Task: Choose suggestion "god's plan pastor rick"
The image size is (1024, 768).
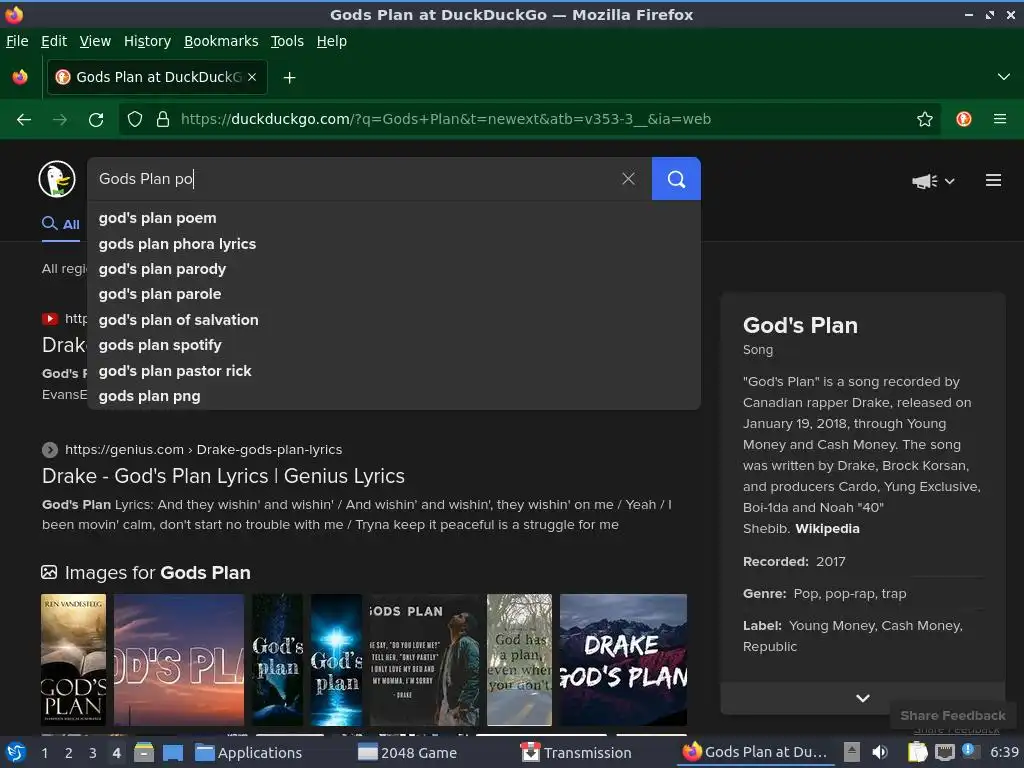Action: (x=394, y=371)
